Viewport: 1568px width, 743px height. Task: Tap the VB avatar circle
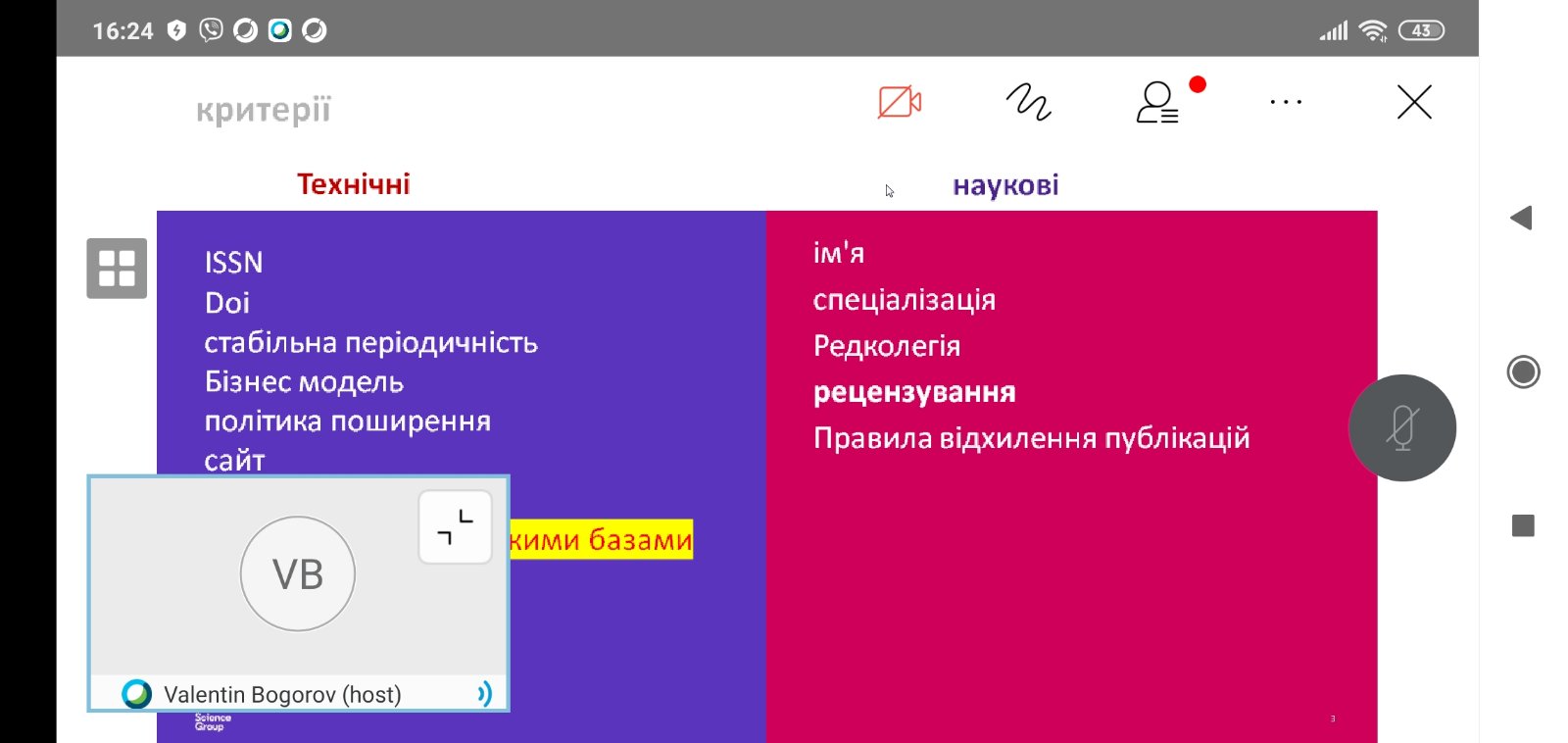tap(298, 574)
